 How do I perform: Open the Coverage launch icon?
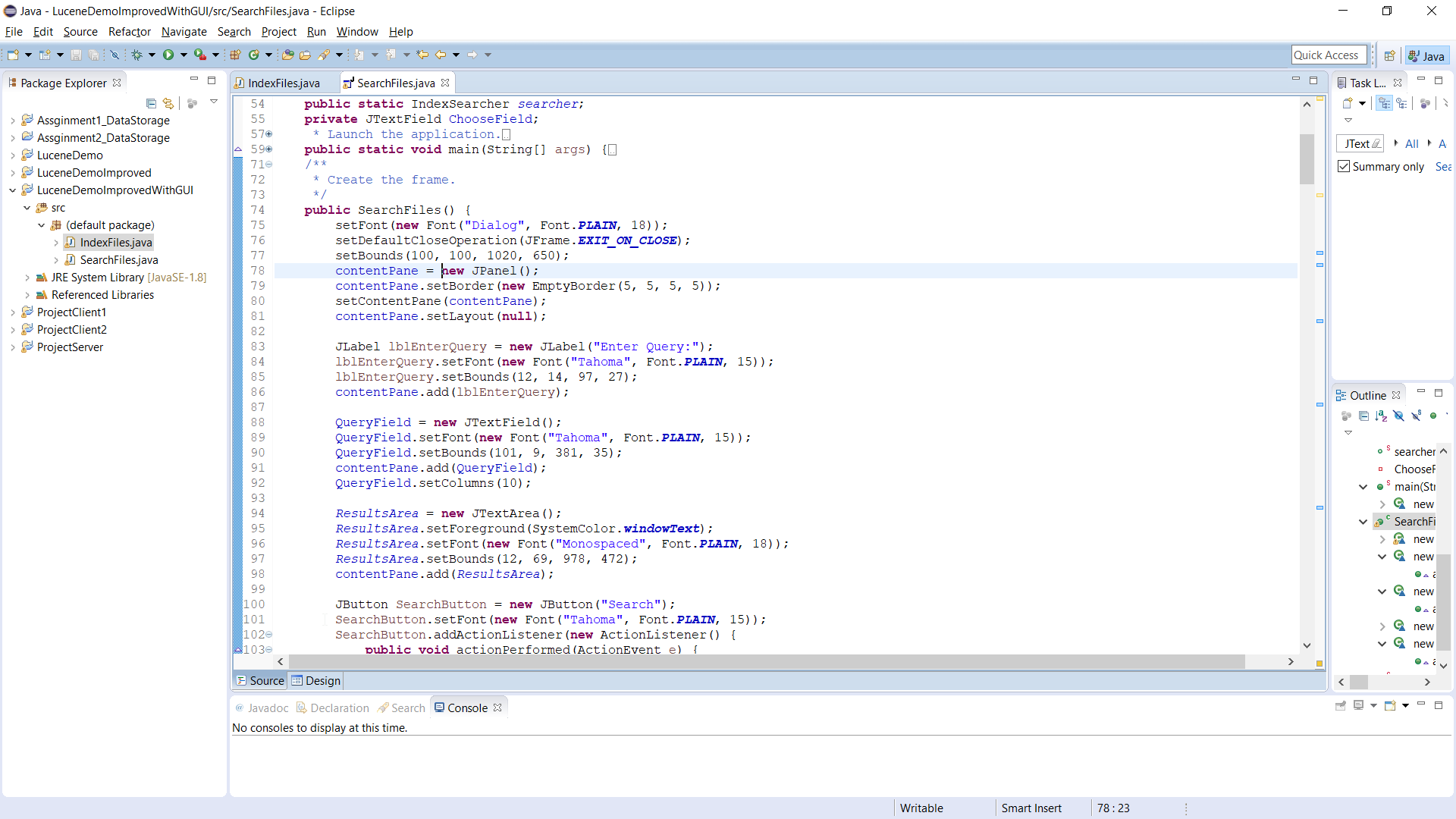(199, 55)
